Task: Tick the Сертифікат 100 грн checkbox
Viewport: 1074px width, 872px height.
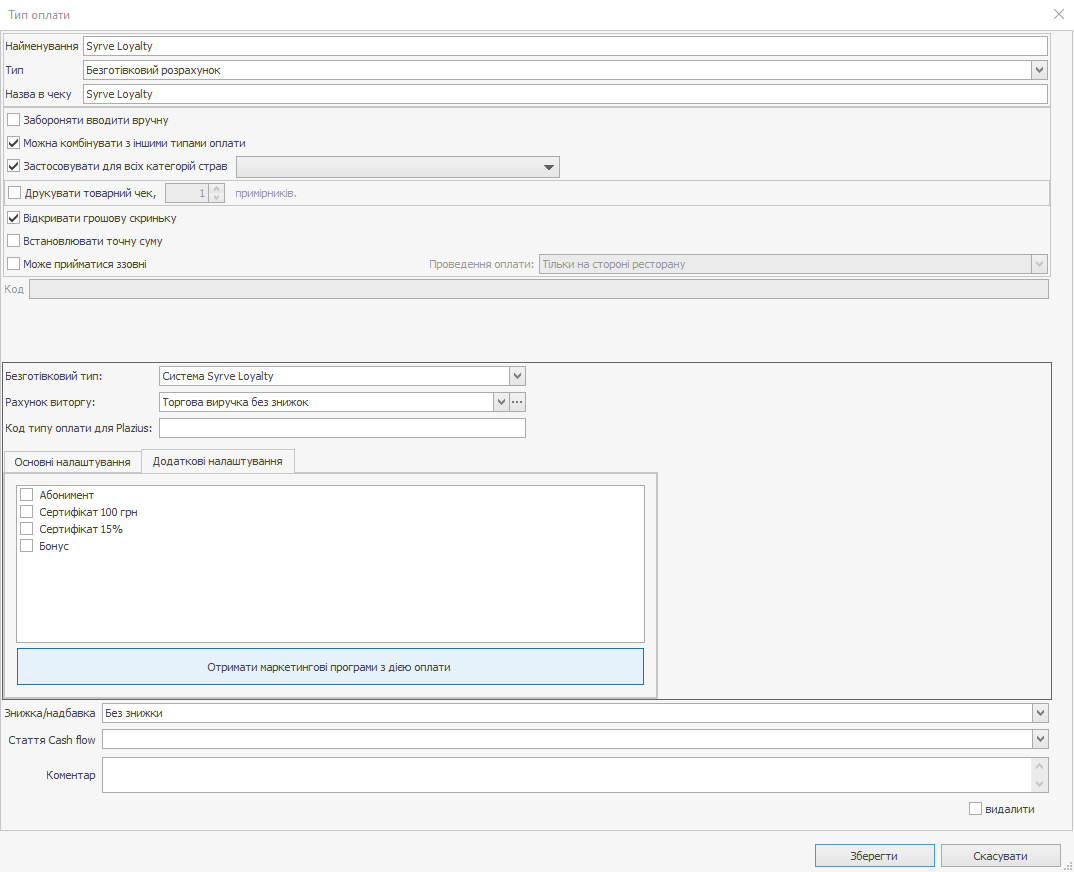Action: click(27, 512)
